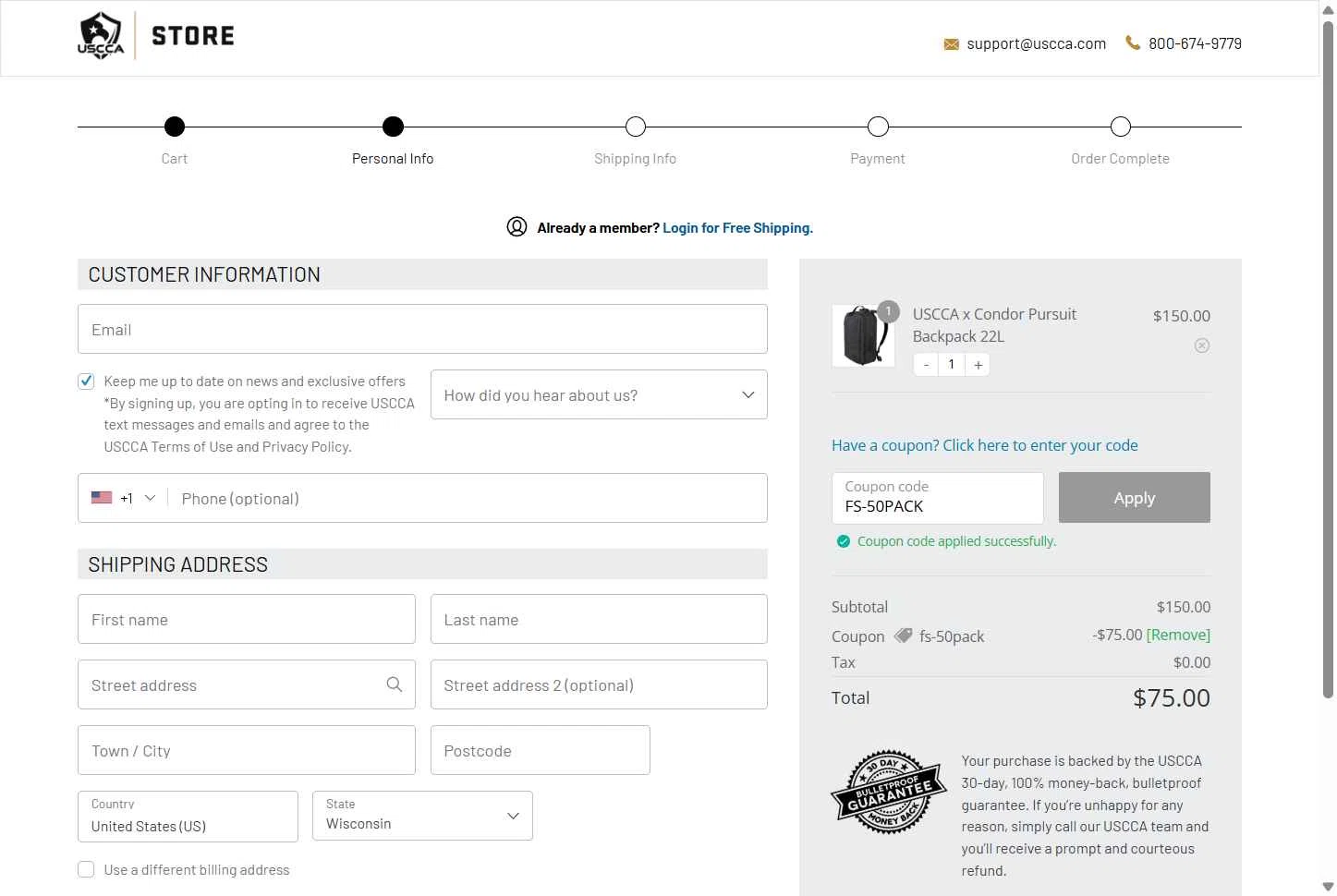This screenshot has width=1337, height=896.
Task: Open the State dropdown showing Wisconsin
Action: click(422, 816)
